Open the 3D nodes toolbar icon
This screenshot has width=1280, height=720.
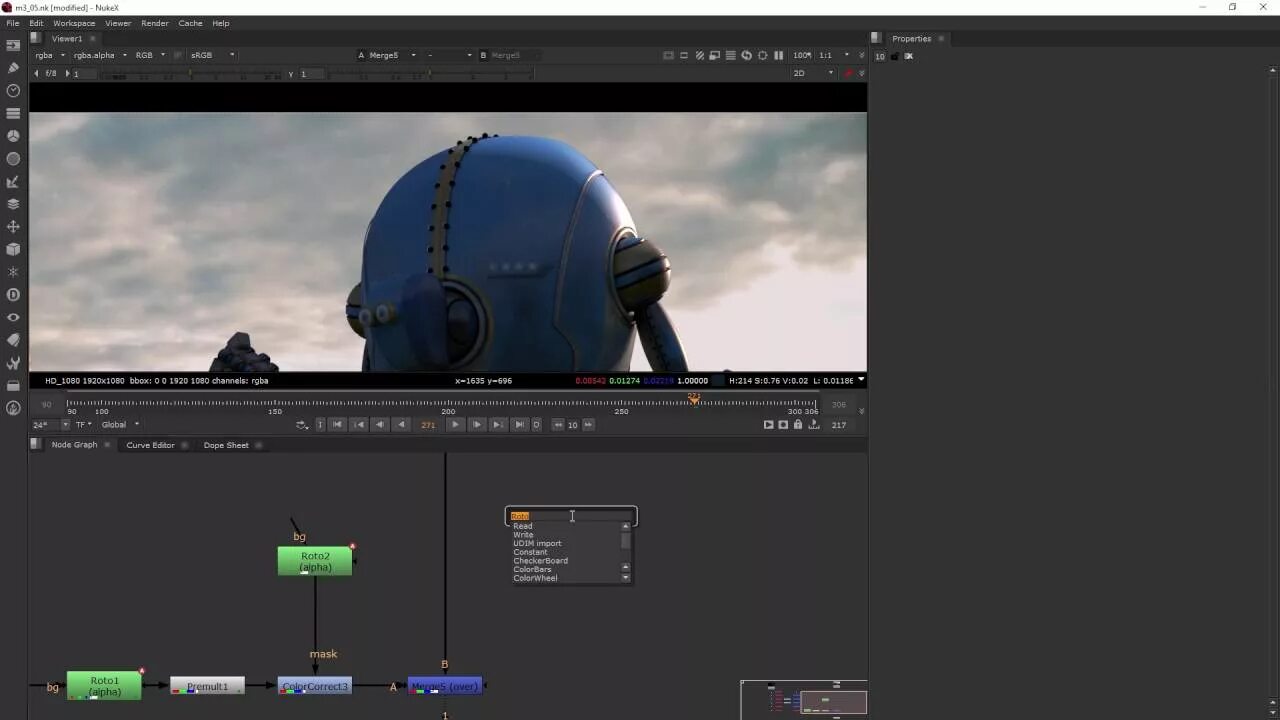(x=13, y=249)
